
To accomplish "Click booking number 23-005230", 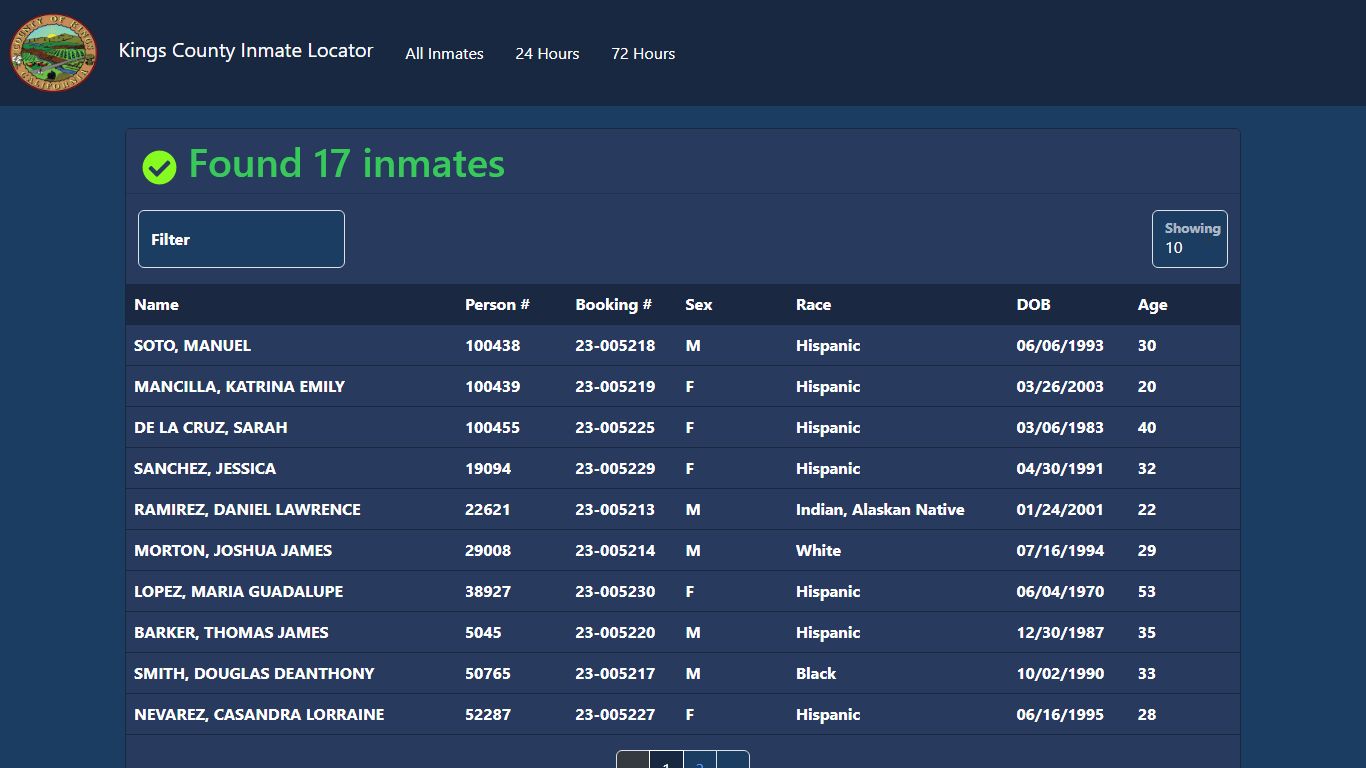I will pyautogui.click(x=615, y=592).
